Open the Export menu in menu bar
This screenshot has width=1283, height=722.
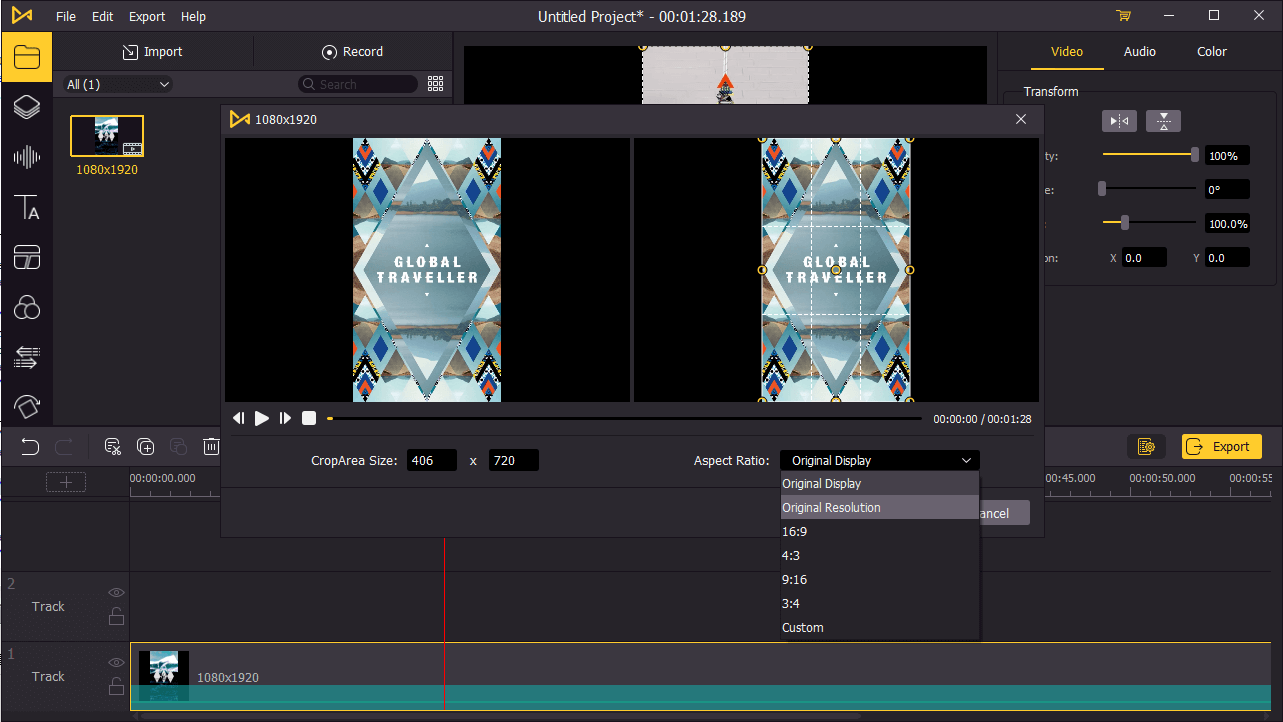pyautogui.click(x=147, y=16)
